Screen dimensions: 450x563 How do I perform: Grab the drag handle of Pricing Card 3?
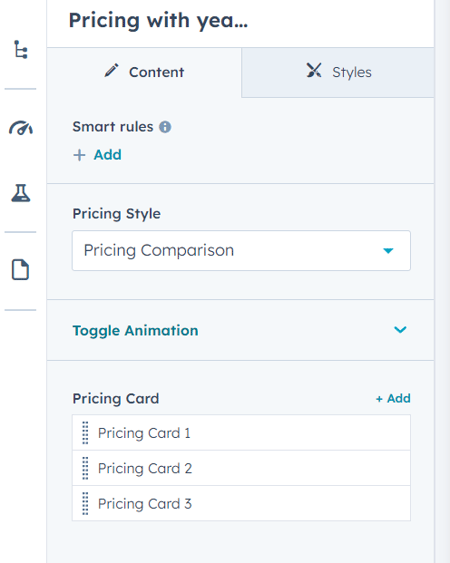click(85, 503)
